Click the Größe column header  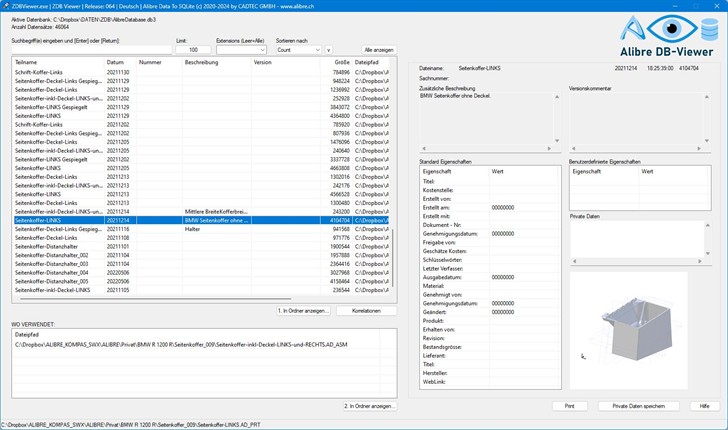(336, 62)
